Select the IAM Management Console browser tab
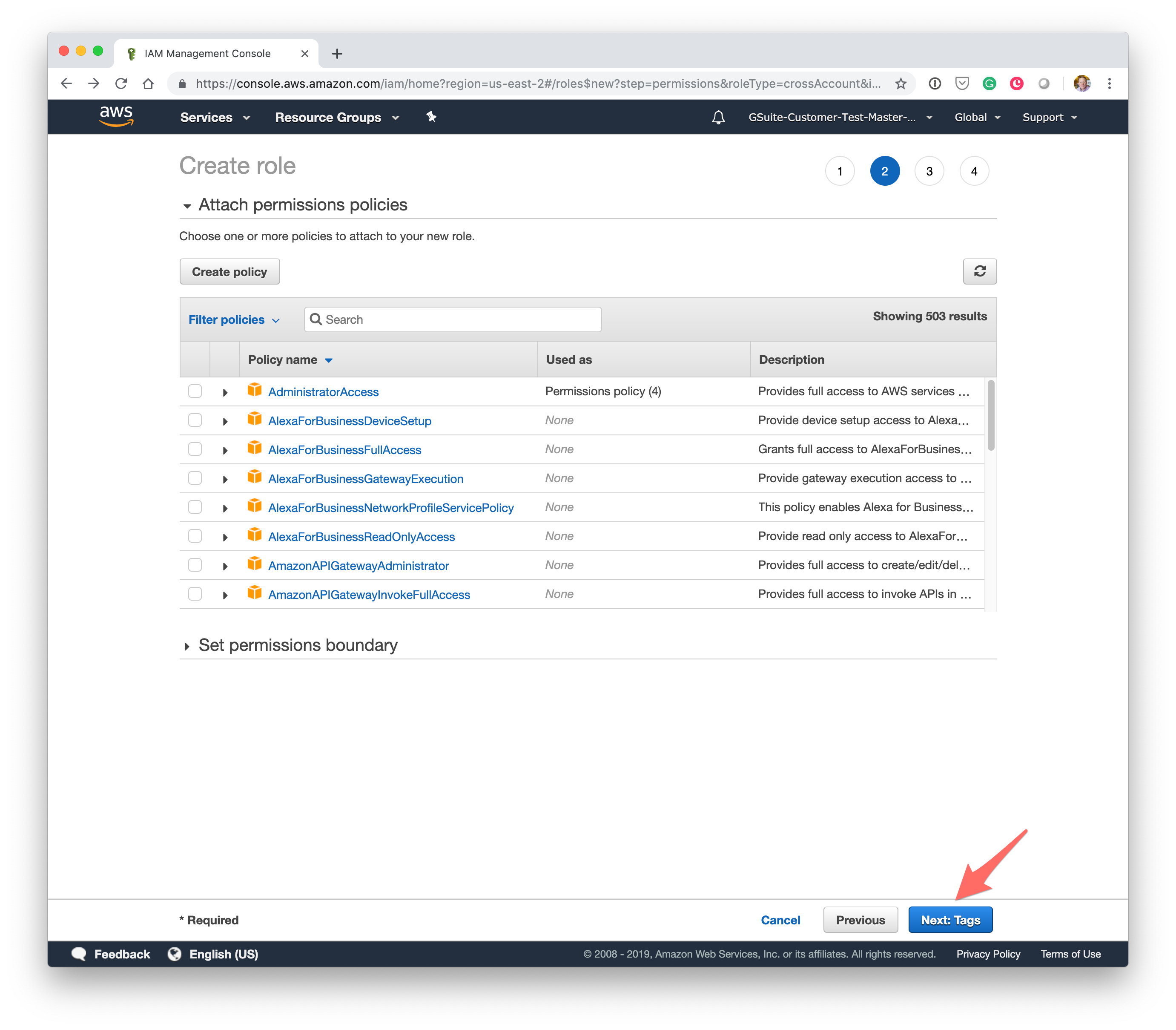The width and height of the screenshot is (1176, 1030). point(216,53)
